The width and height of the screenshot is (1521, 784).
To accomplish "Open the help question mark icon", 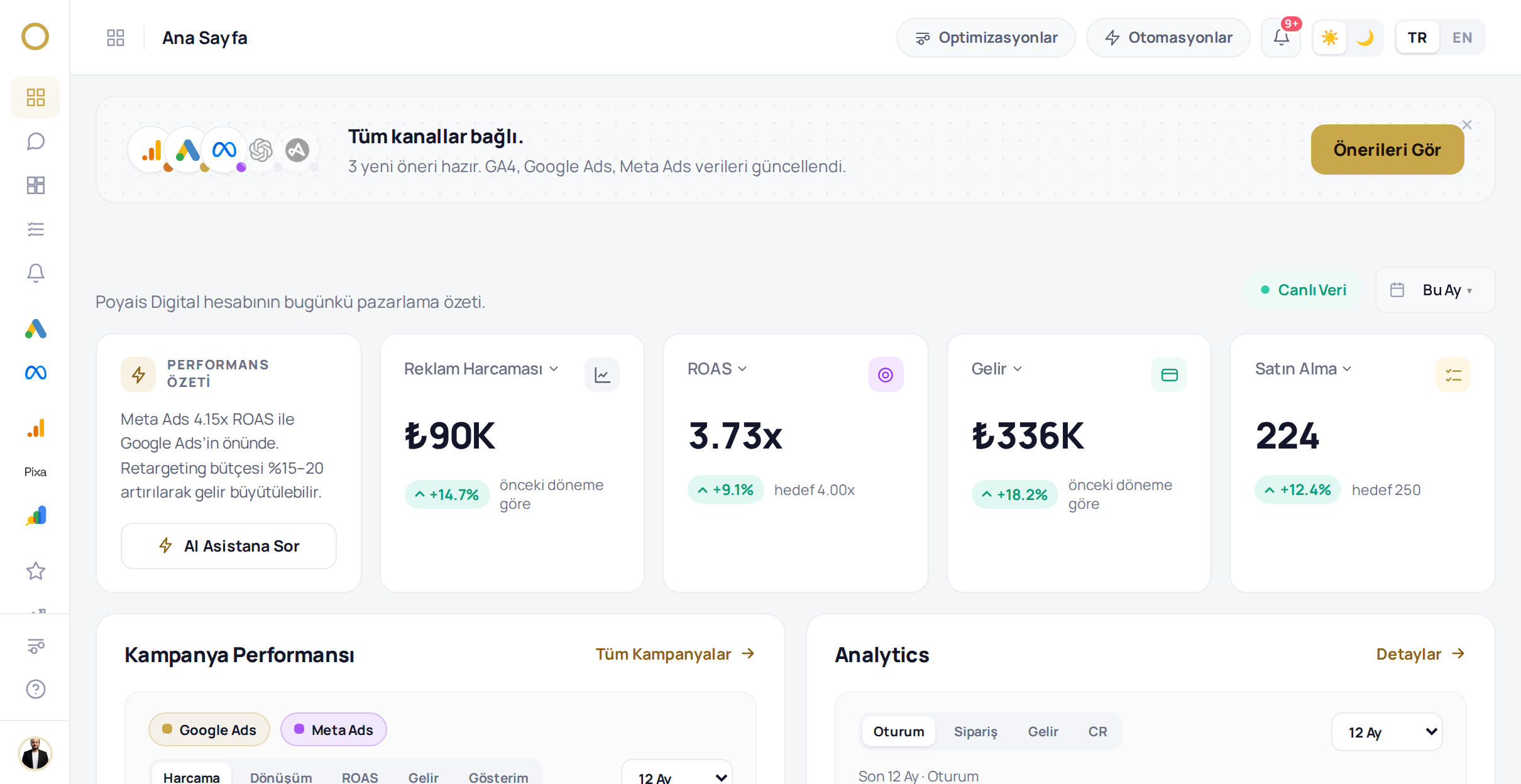I will (36, 689).
